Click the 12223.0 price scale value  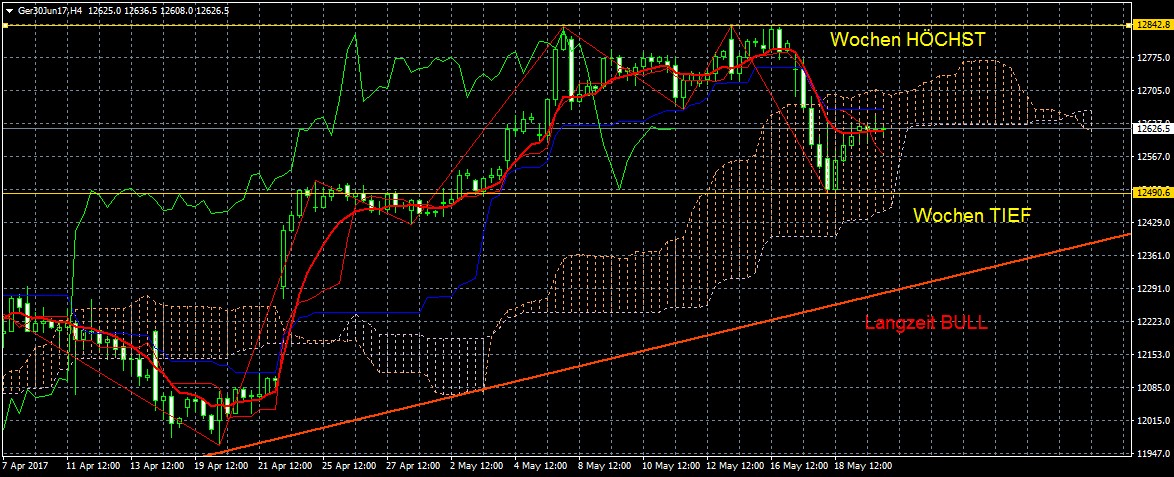coord(1153,321)
